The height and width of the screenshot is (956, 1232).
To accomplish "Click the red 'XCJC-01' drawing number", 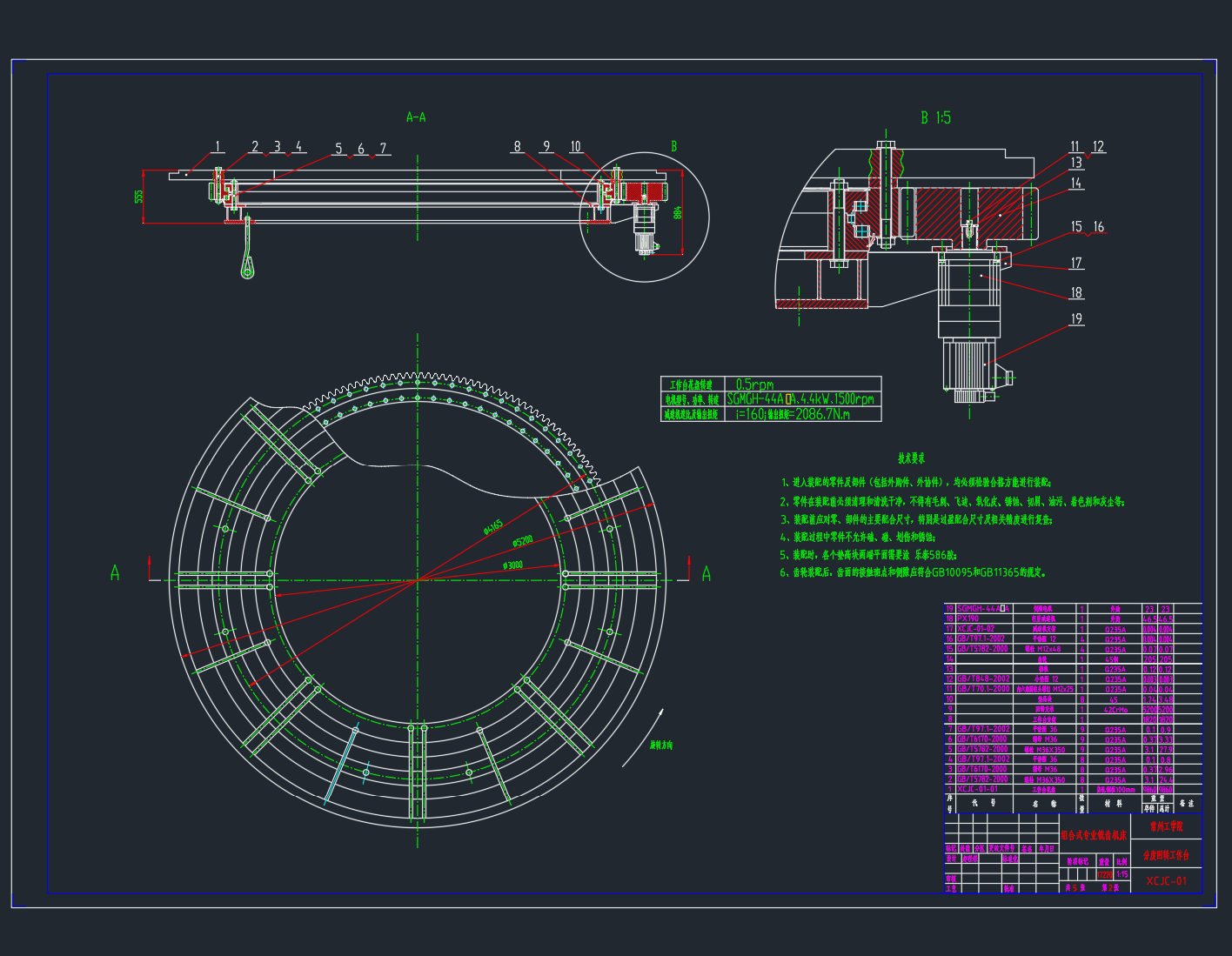I will pos(1167,881).
